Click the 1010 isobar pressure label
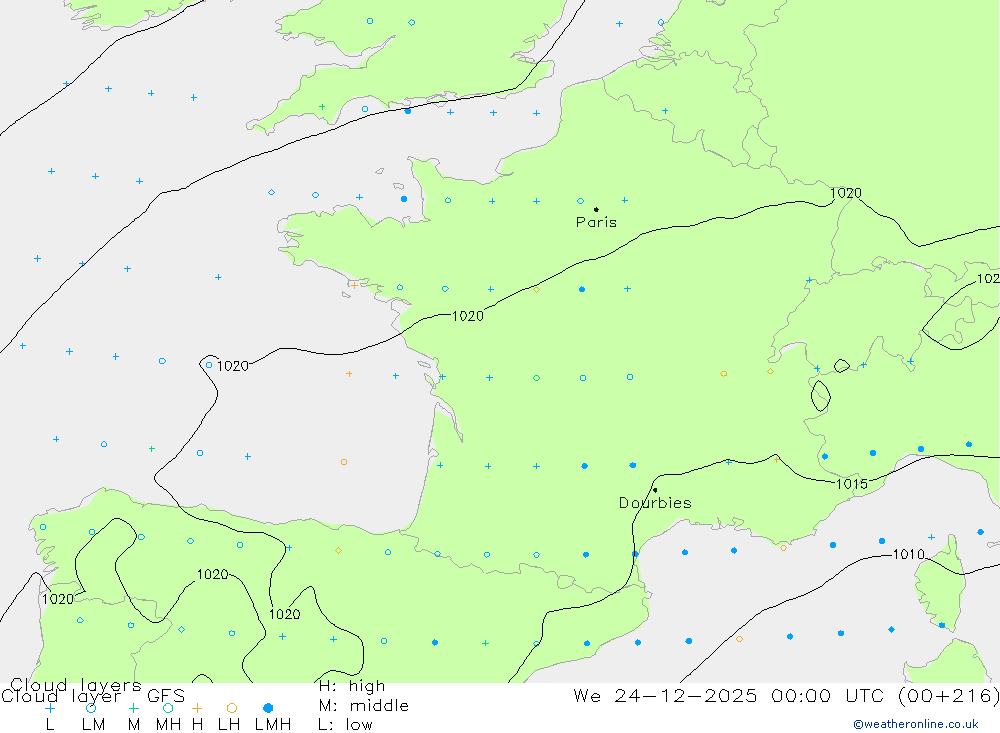This screenshot has width=1000, height=733. coord(908,554)
